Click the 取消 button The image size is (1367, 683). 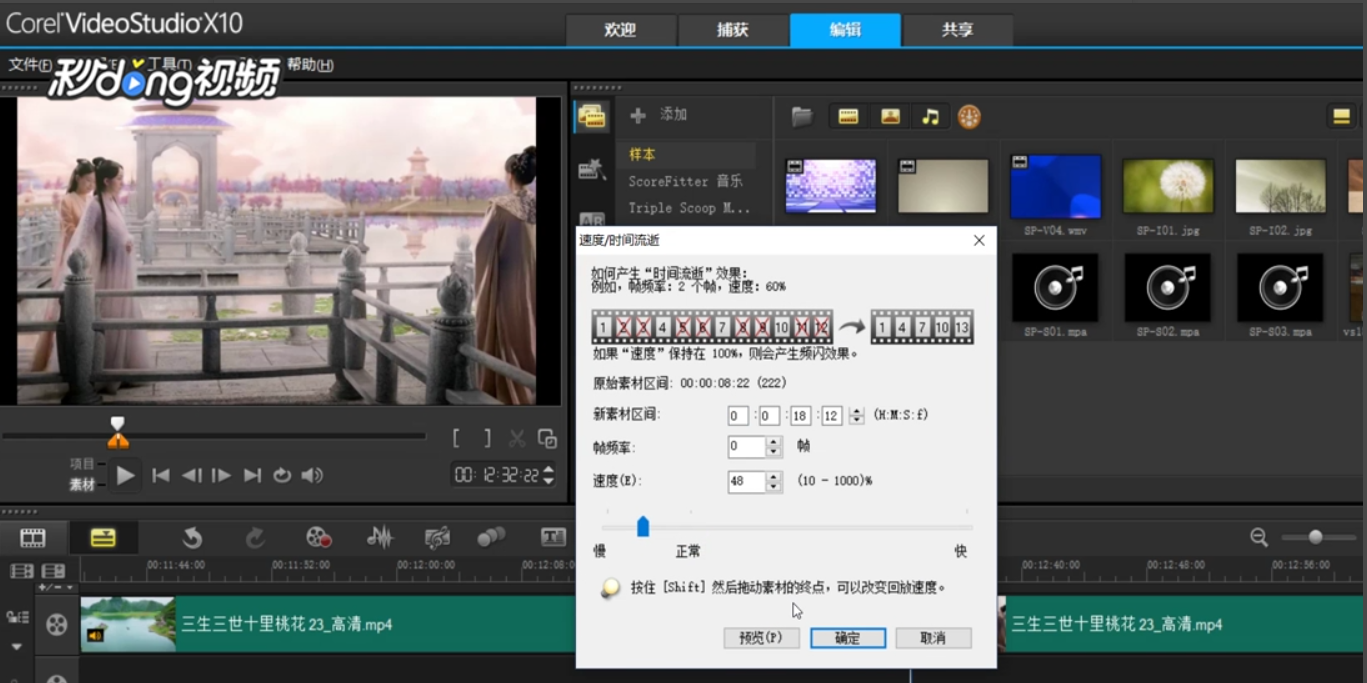[x=933, y=638]
